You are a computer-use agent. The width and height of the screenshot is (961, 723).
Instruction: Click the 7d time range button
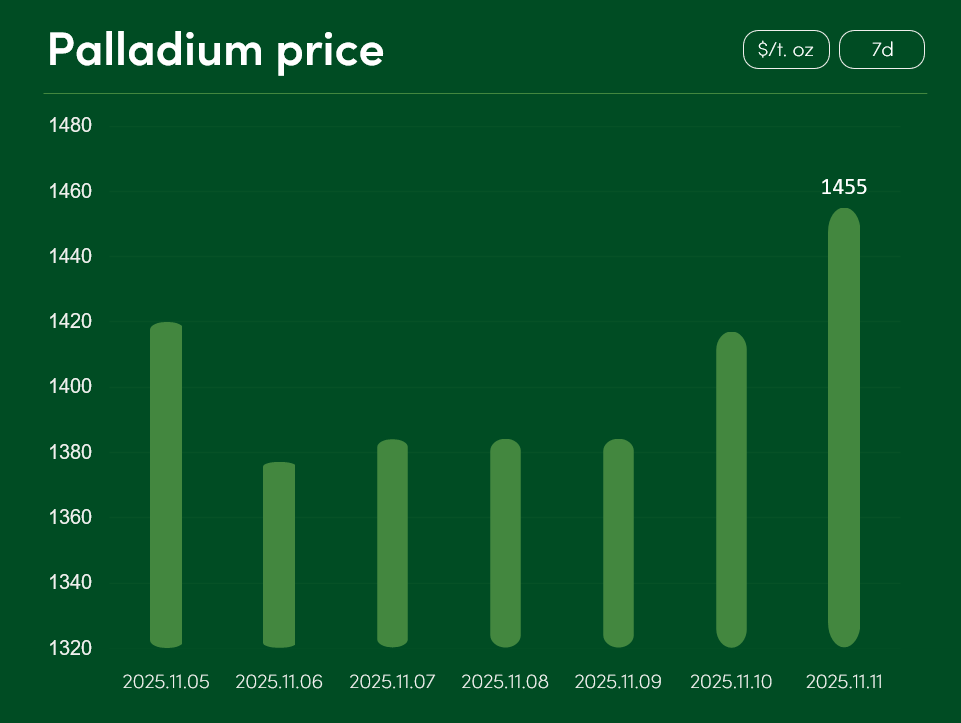[881, 50]
